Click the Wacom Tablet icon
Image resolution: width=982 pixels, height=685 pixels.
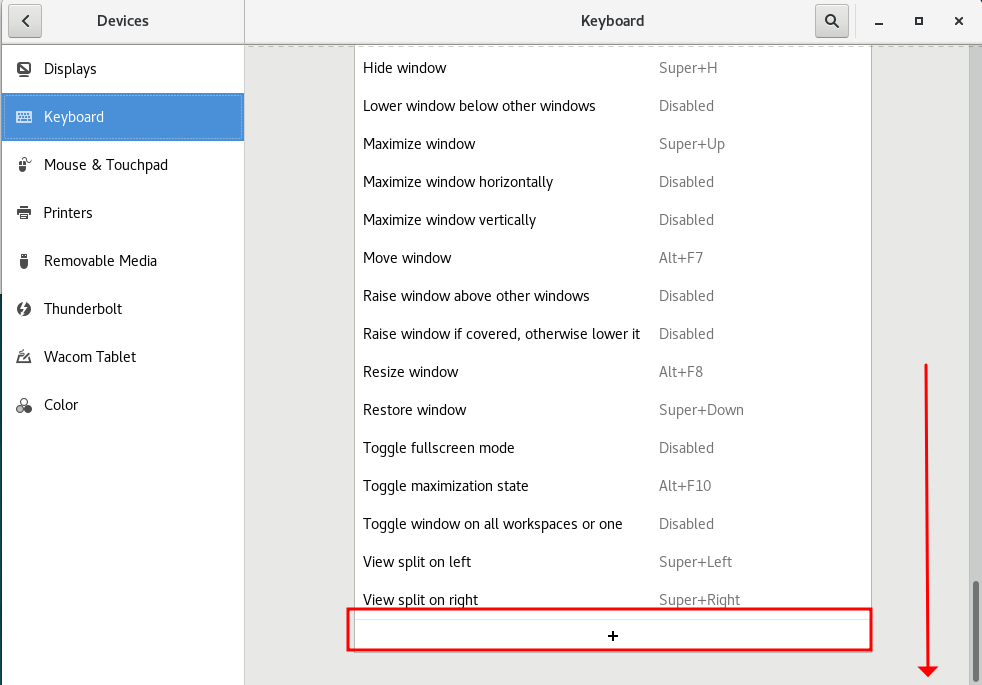coord(24,357)
